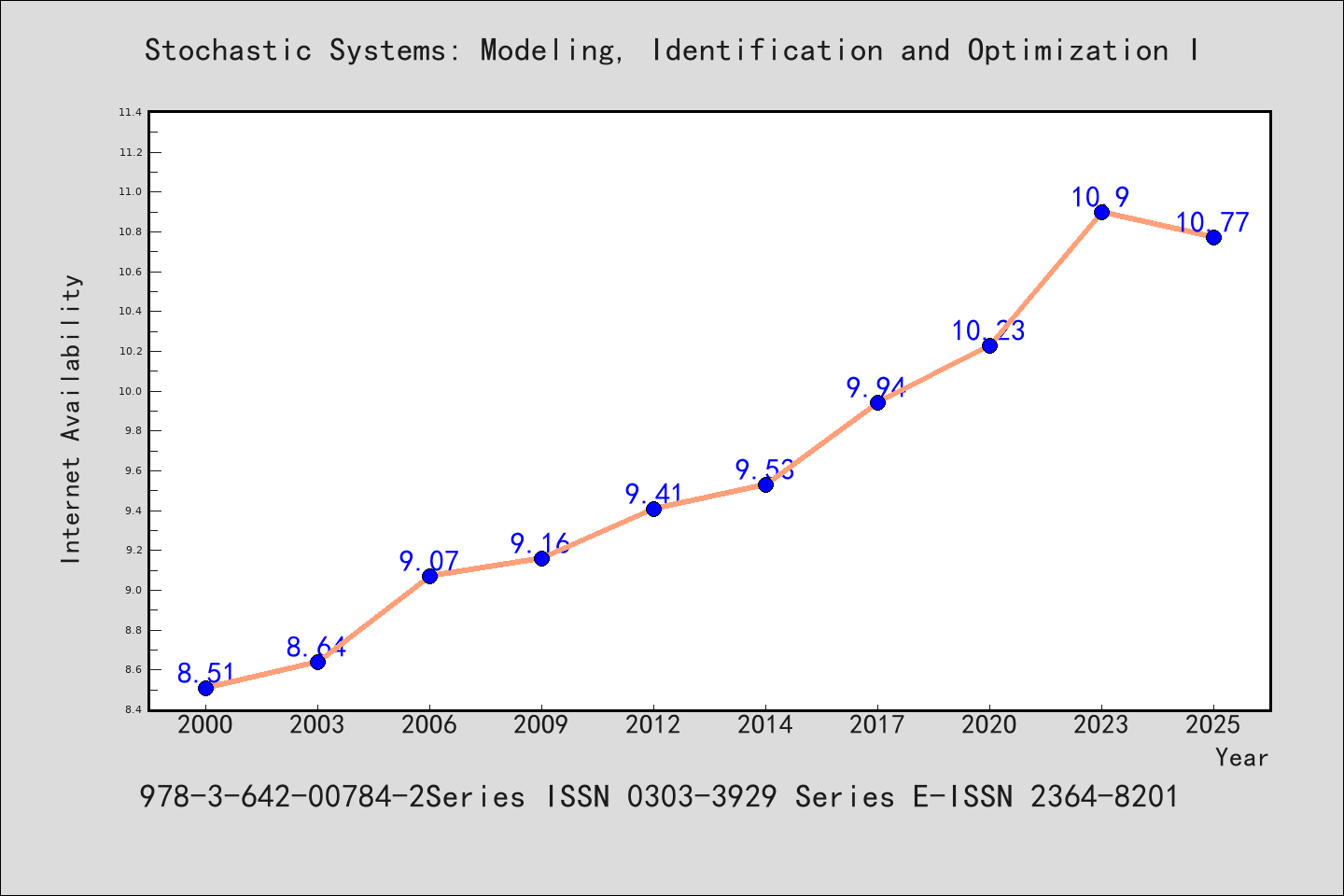Click the 2014 data point marker
The height and width of the screenshot is (896, 1344).
point(765,484)
